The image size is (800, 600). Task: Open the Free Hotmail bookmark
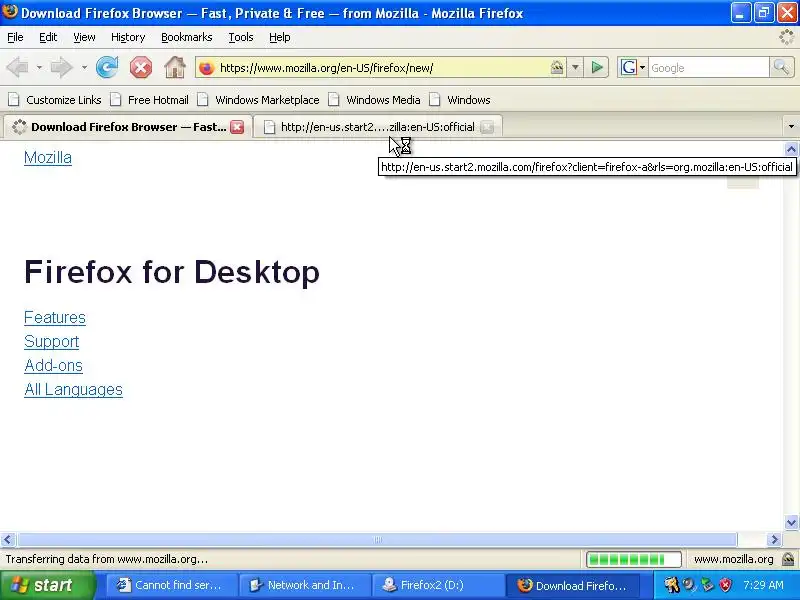[149, 100]
